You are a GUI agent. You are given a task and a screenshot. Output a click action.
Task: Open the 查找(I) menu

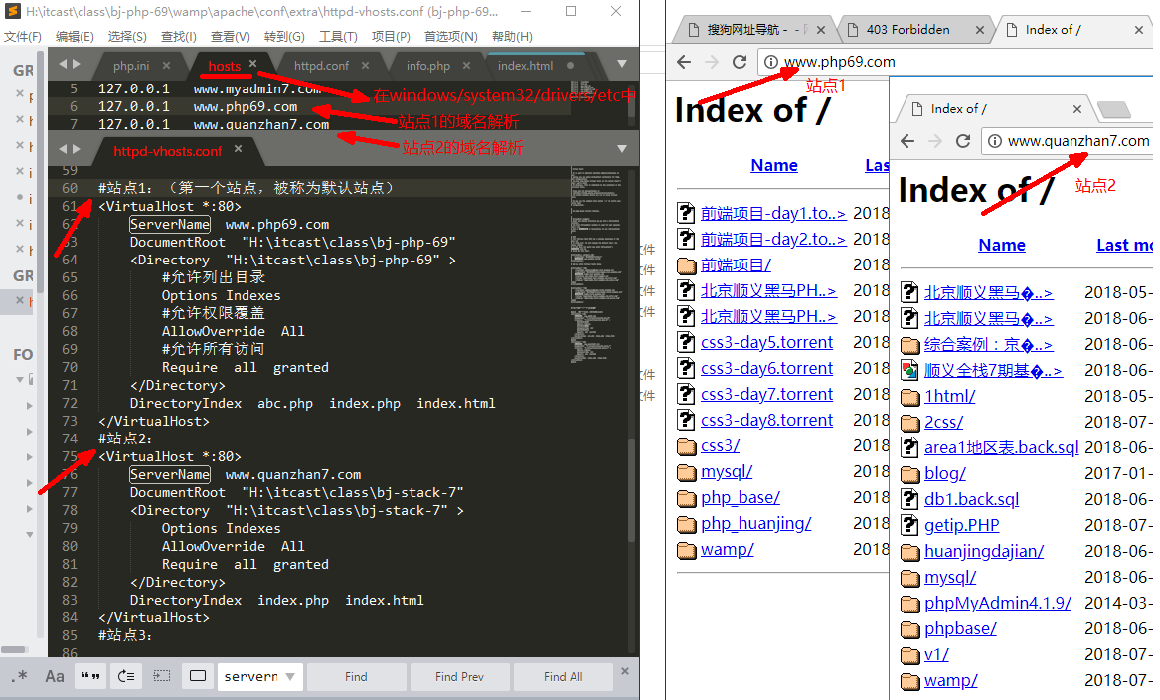point(178,36)
